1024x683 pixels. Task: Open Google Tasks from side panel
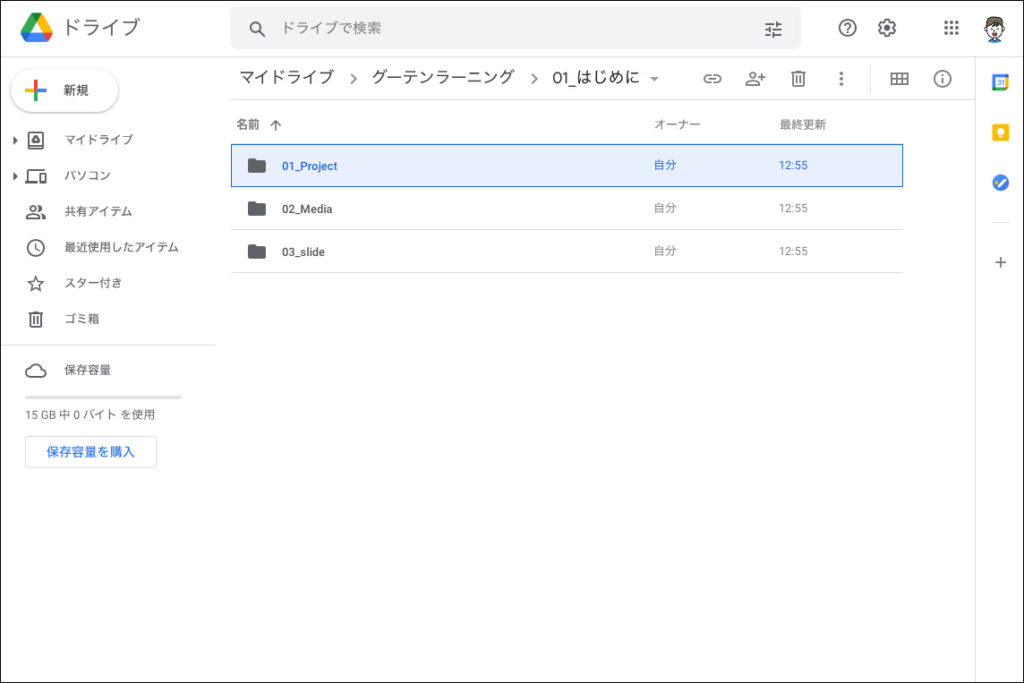pos(1000,183)
